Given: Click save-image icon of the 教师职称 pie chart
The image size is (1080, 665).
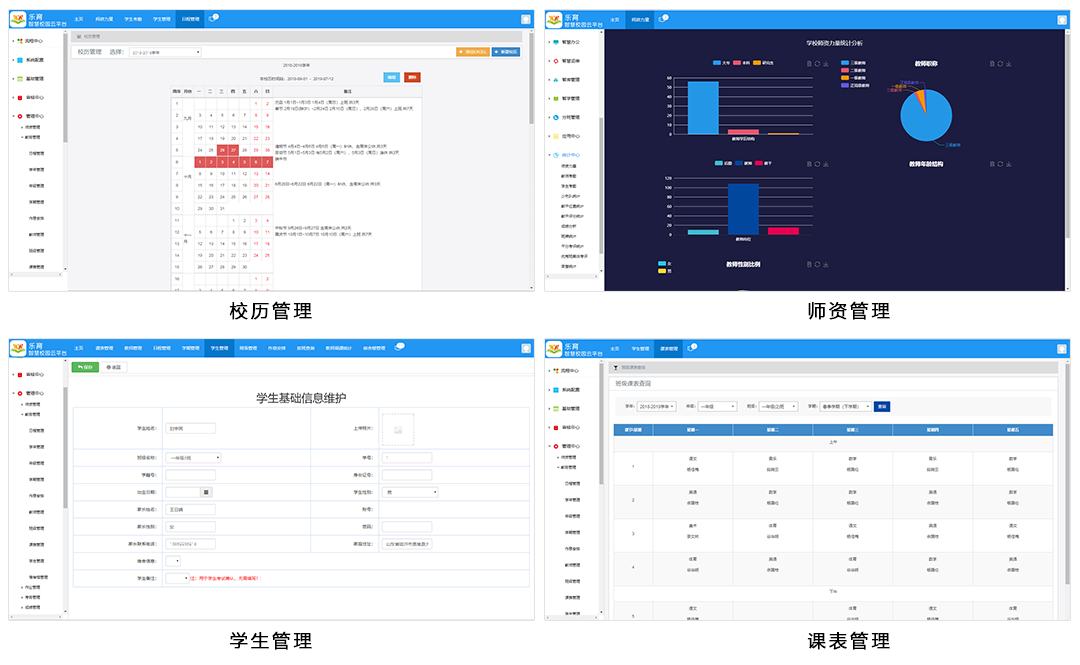Looking at the screenshot, I should [1010, 64].
